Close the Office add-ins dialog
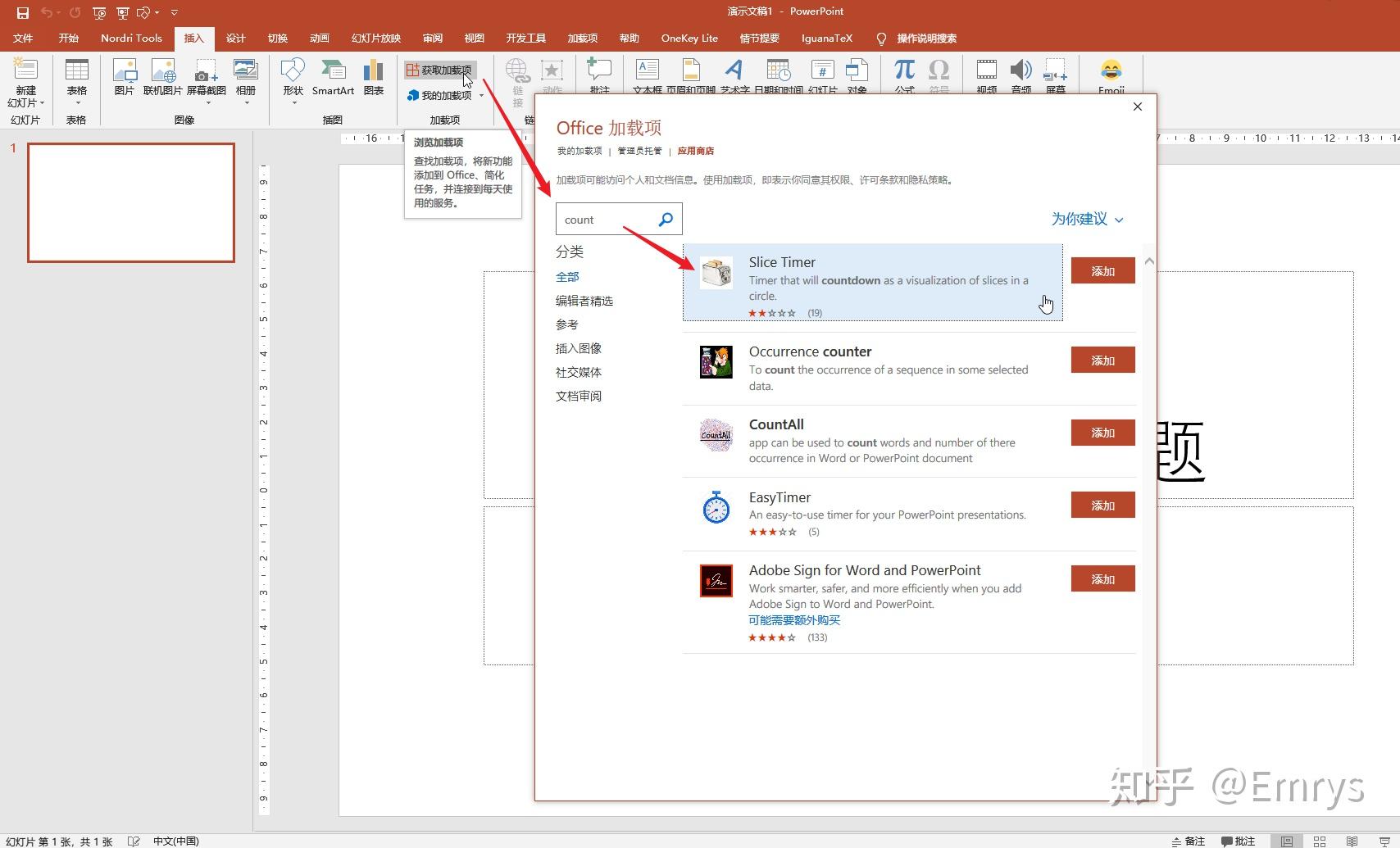This screenshot has width=1400, height=848. pos(1137,107)
